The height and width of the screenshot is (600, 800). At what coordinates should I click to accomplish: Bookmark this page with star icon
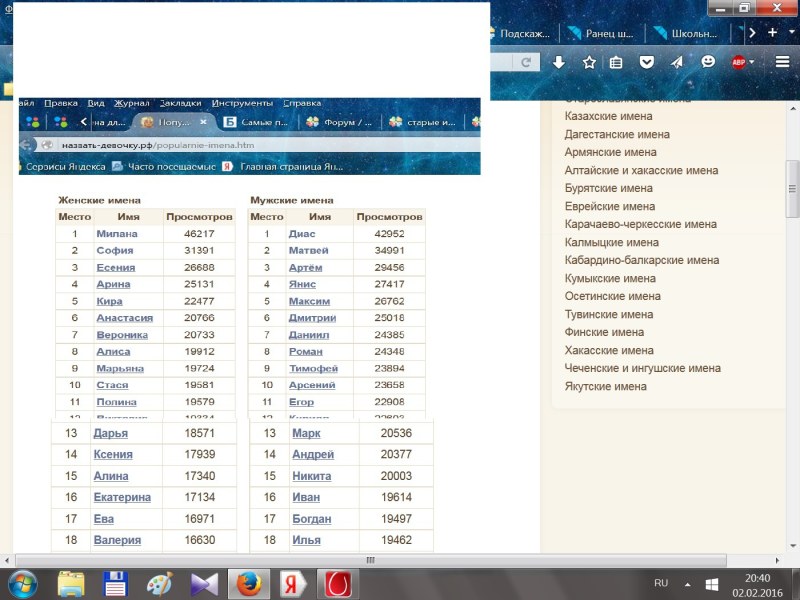pos(589,62)
